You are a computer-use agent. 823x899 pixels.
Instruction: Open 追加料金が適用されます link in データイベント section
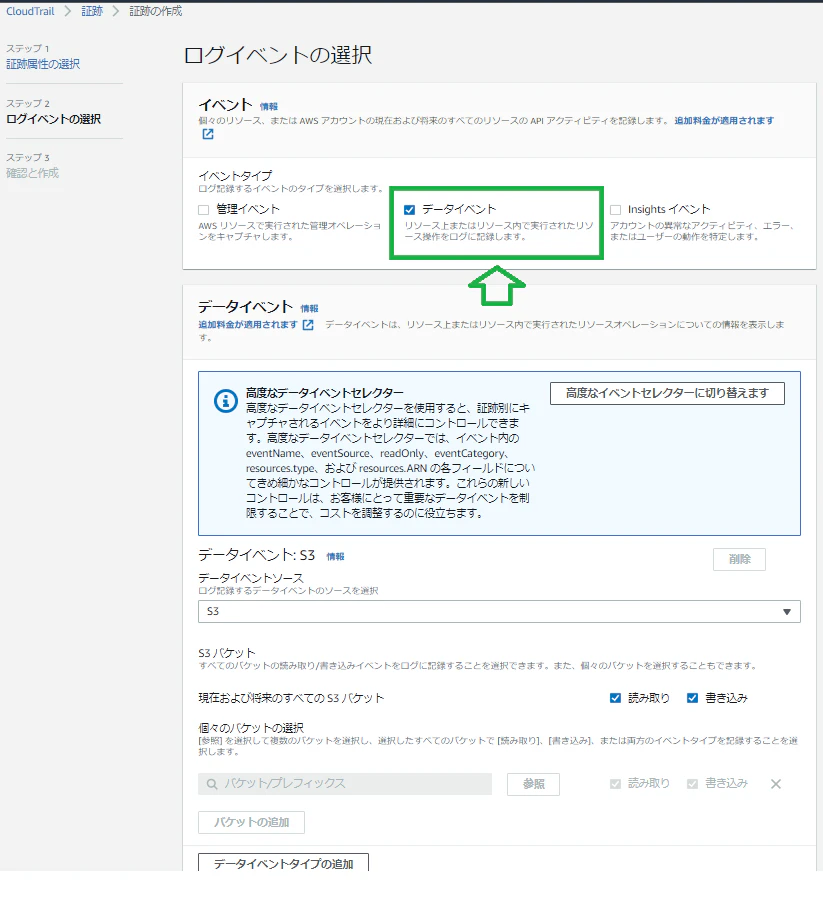point(248,325)
